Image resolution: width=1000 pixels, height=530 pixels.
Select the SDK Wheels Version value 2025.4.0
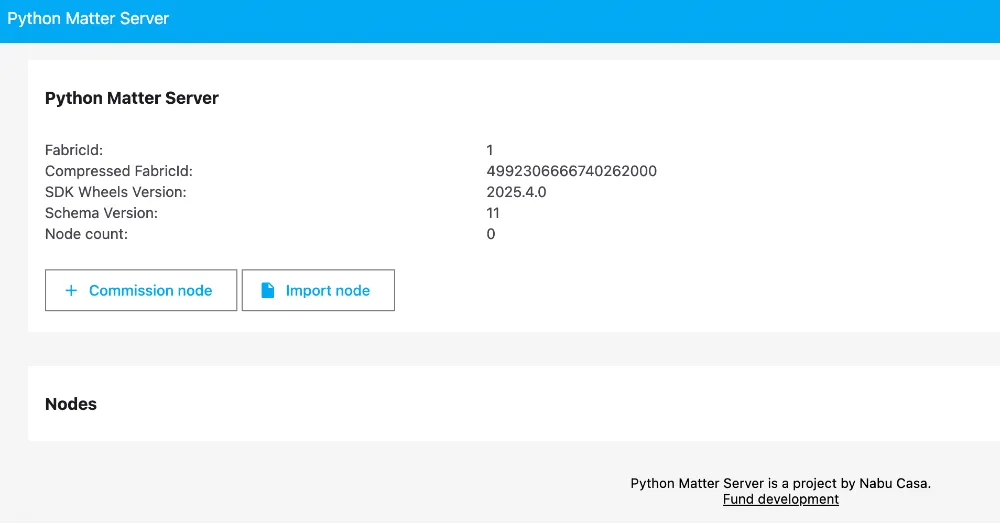point(517,192)
